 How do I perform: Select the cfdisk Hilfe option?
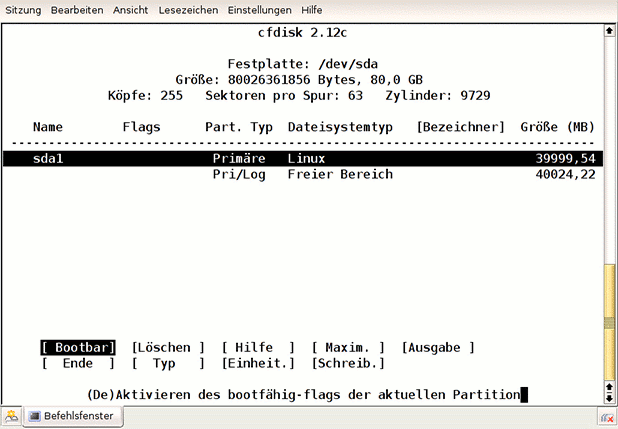point(258,347)
